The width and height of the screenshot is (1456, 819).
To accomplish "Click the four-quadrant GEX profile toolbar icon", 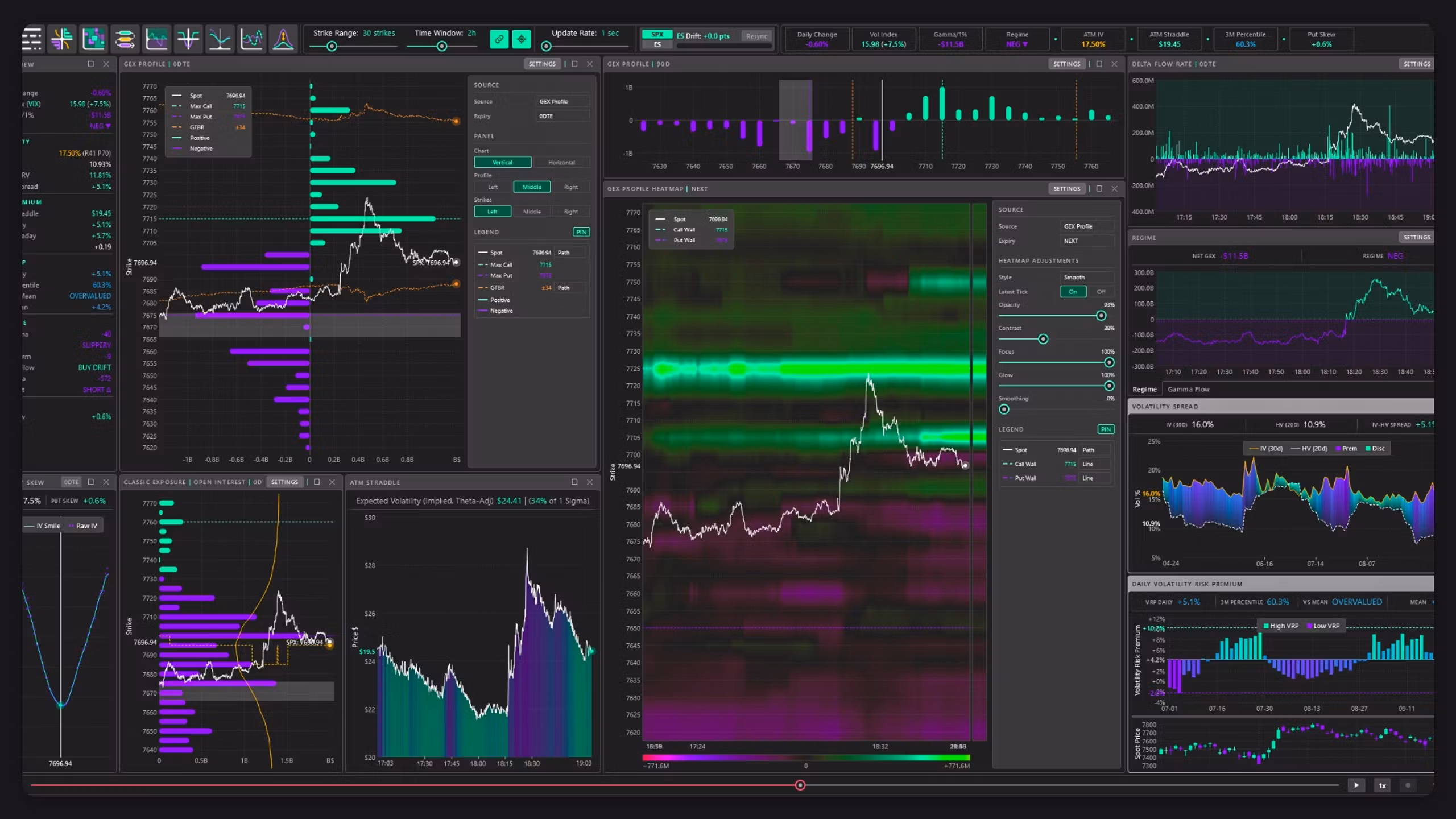I will [x=61, y=39].
